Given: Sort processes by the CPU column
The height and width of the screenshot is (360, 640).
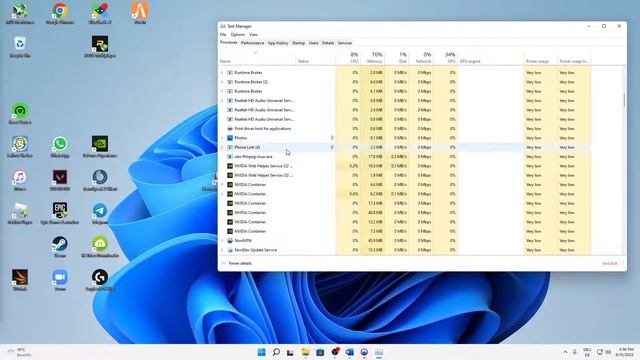Looking at the screenshot, I should click(x=348, y=57).
